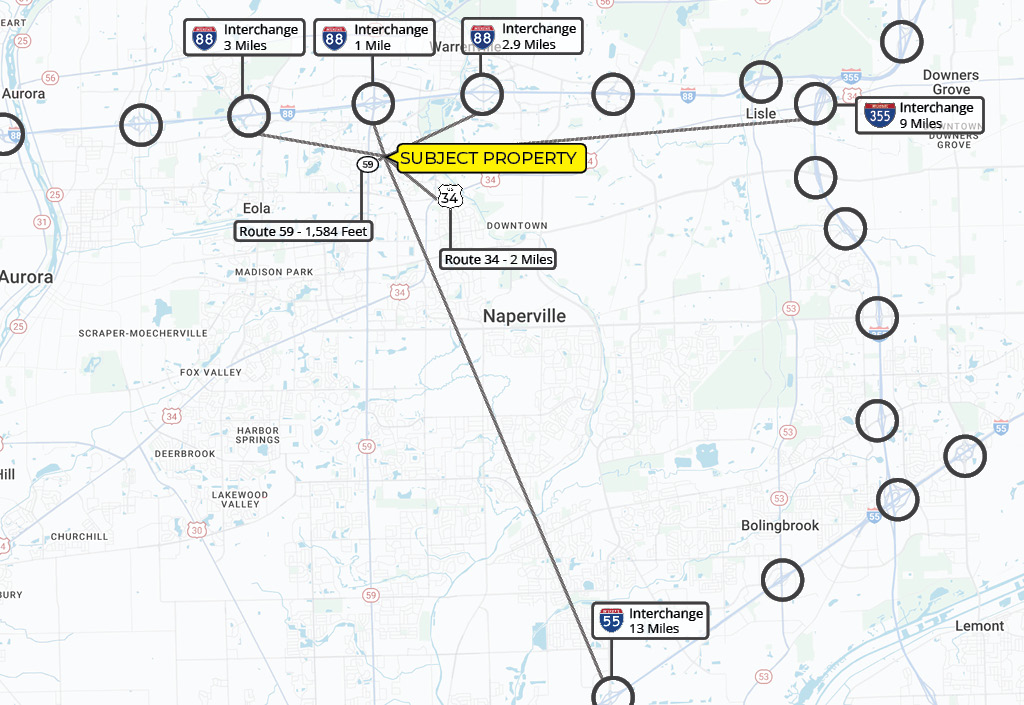Select the interchange circle below the 1 Mile label
The height and width of the screenshot is (705, 1024).
click(x=374, y=103)
